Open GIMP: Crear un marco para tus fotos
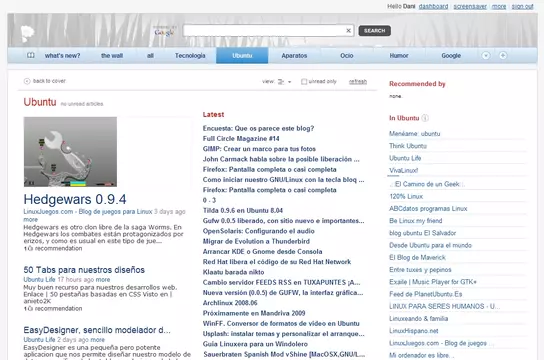The width and height of the screenshot is (544, 360). pos(259,149)
